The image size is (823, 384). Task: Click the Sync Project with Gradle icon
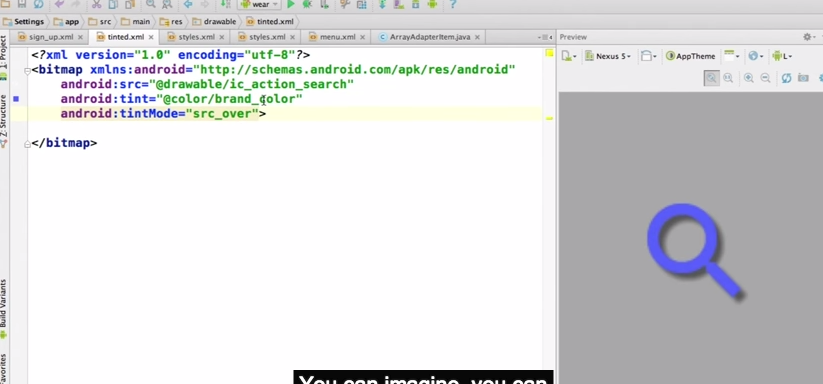coord(382,4)
